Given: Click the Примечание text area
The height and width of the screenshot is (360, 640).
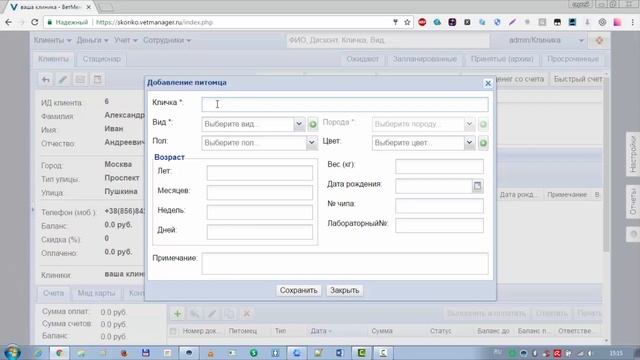Looking at the screenshot, I should 344,263.
